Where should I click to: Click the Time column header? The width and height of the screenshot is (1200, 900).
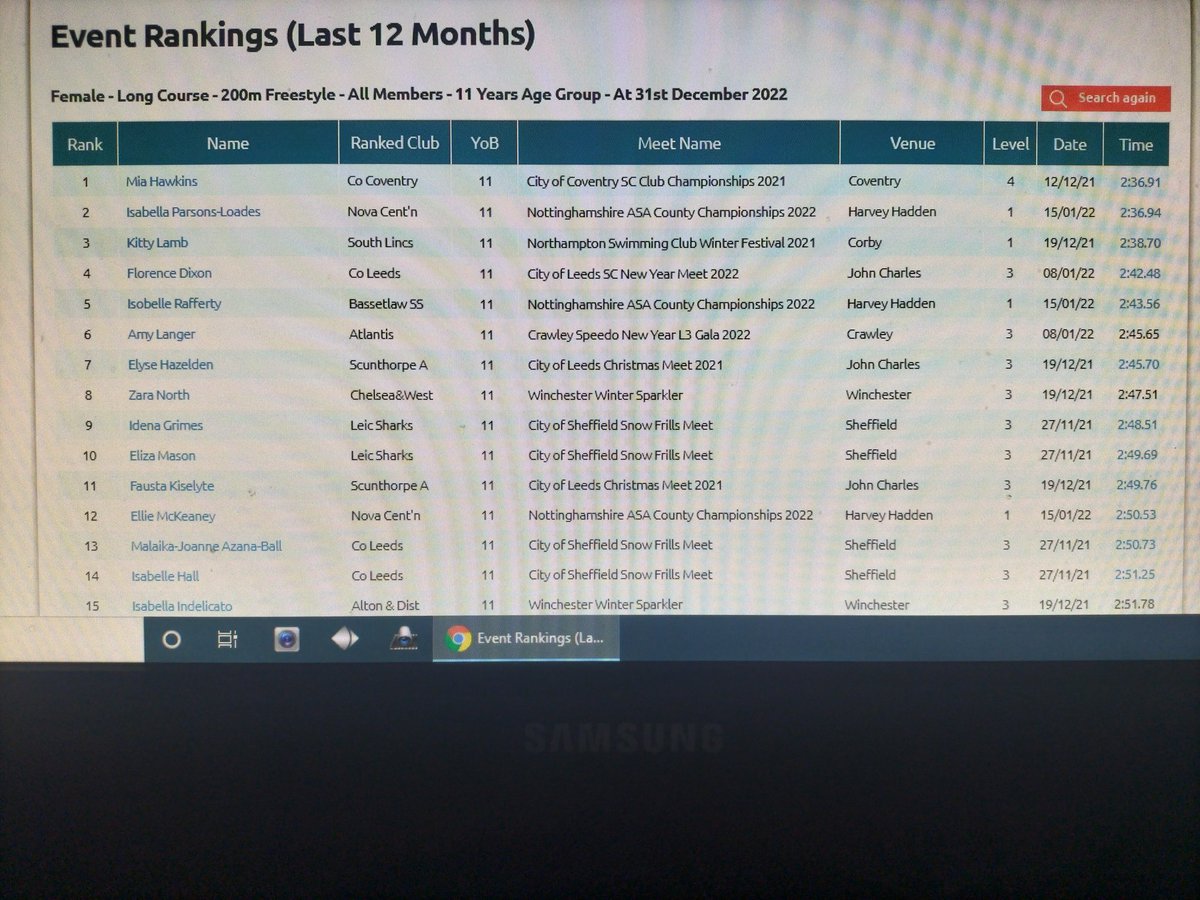coord(1136,144)
